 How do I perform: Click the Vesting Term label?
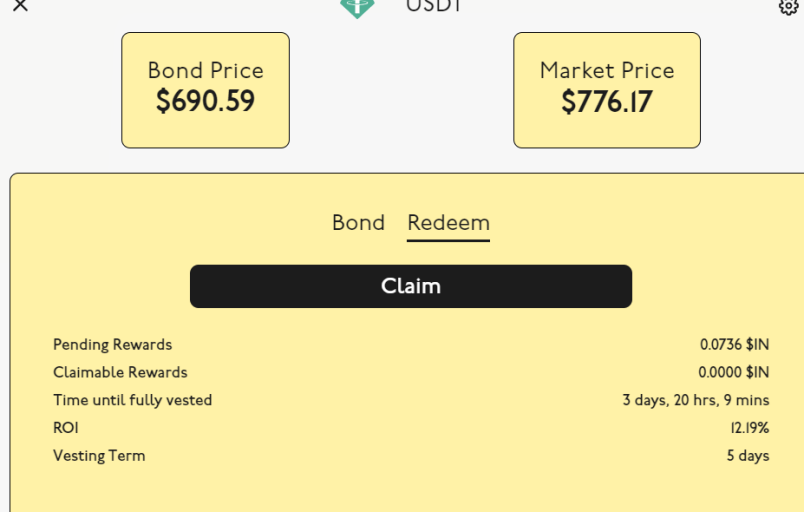click(x=99, y=456)
